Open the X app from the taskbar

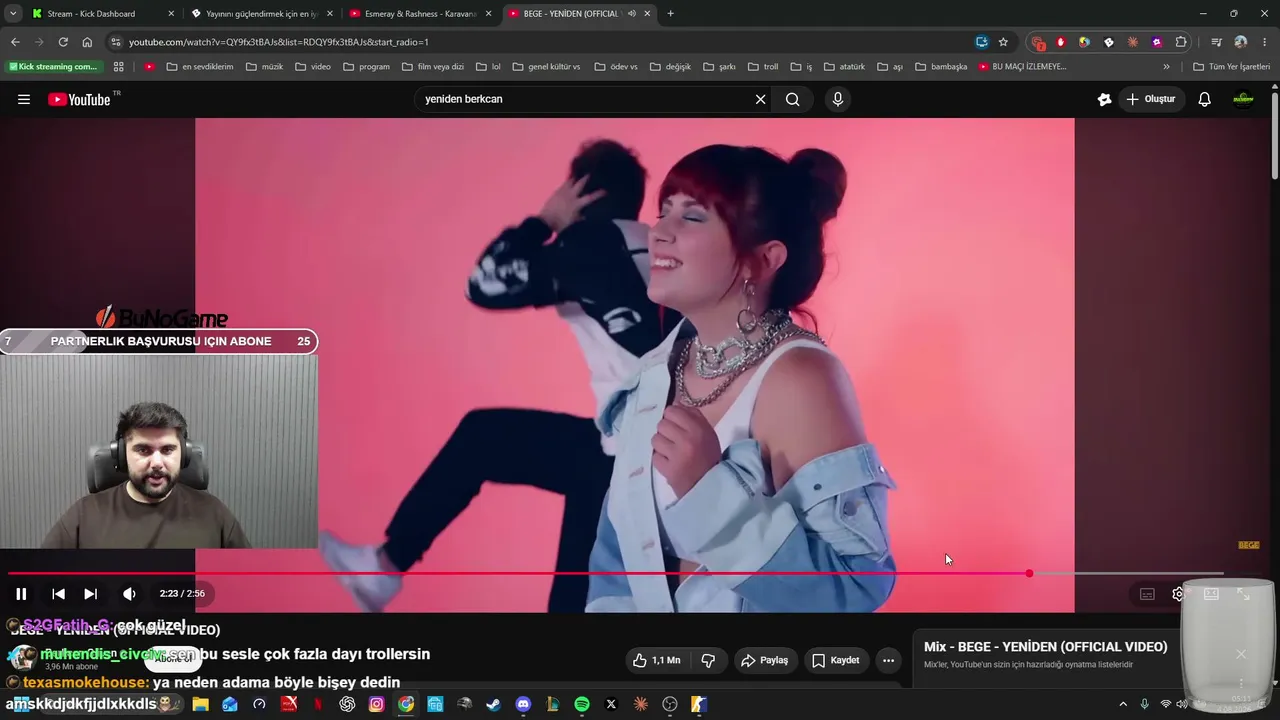coord(611,704)
